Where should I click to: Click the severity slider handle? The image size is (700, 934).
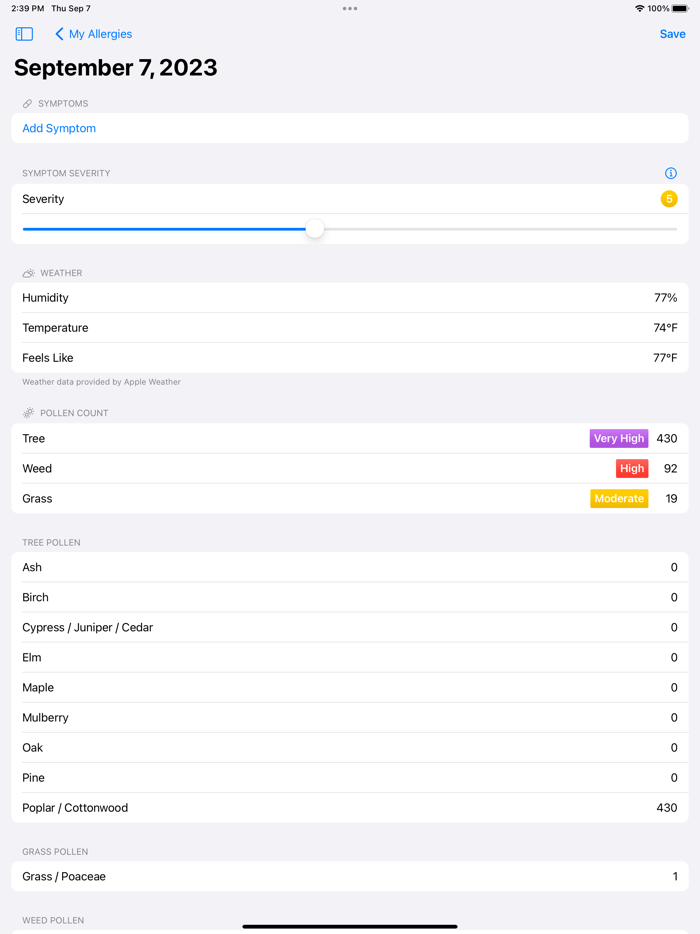coord(315,229)
